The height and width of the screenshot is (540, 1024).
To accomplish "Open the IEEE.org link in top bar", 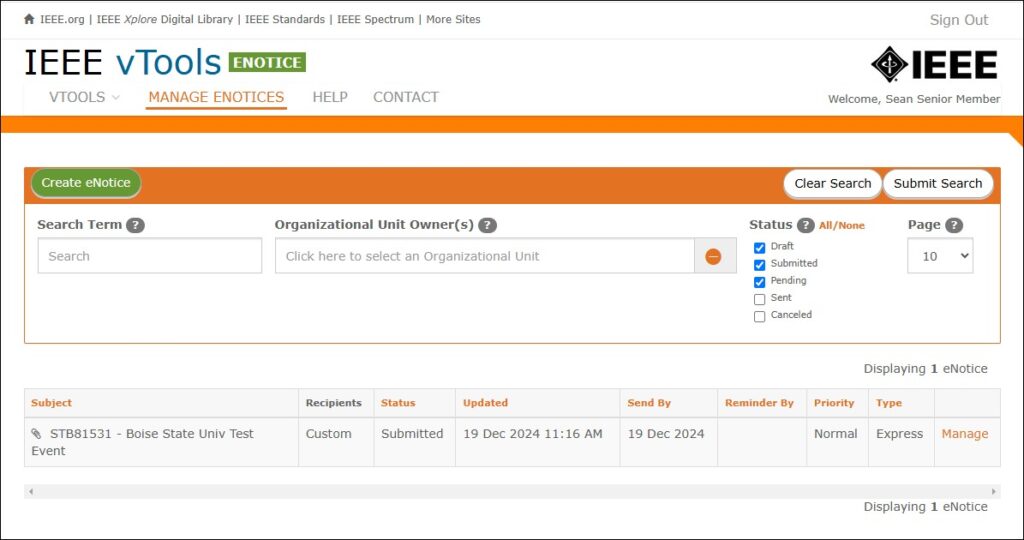I will pyautogui.click(x=62, y=19).
